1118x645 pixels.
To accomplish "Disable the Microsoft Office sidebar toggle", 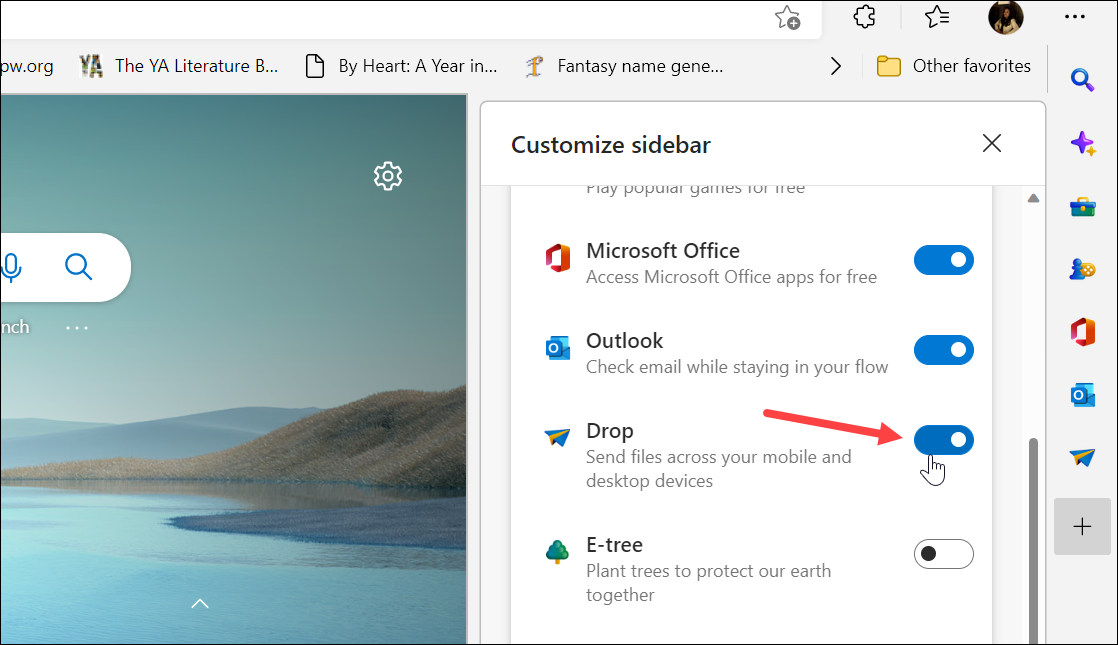I will [943, 260].
